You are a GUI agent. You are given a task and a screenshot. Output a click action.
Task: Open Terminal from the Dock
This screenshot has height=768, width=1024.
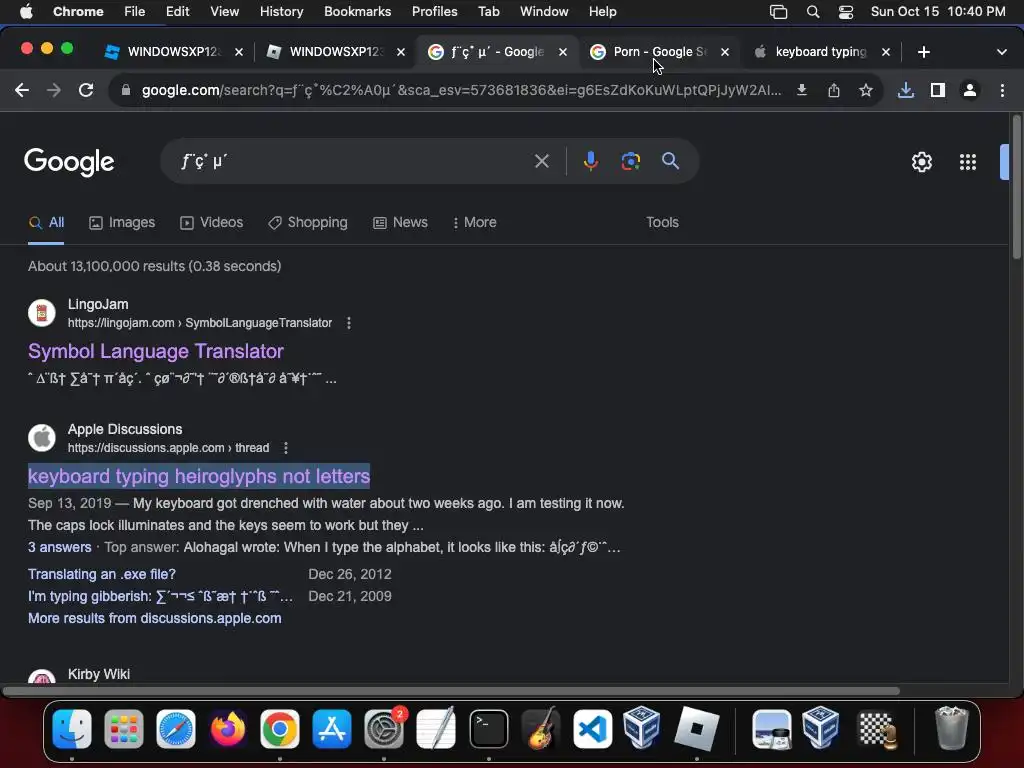(488, 729)
